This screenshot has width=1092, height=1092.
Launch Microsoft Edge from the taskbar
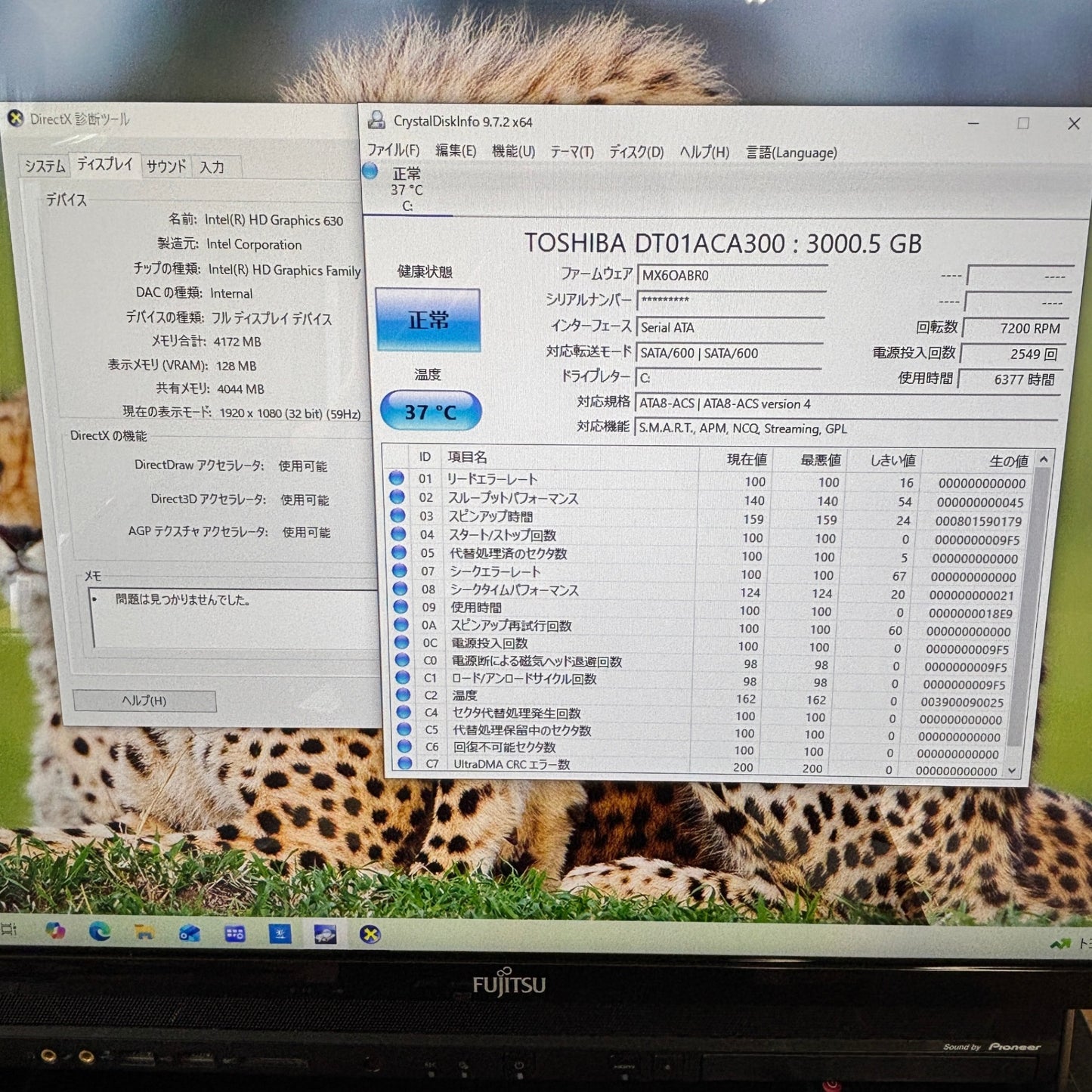tap(100, 931)
